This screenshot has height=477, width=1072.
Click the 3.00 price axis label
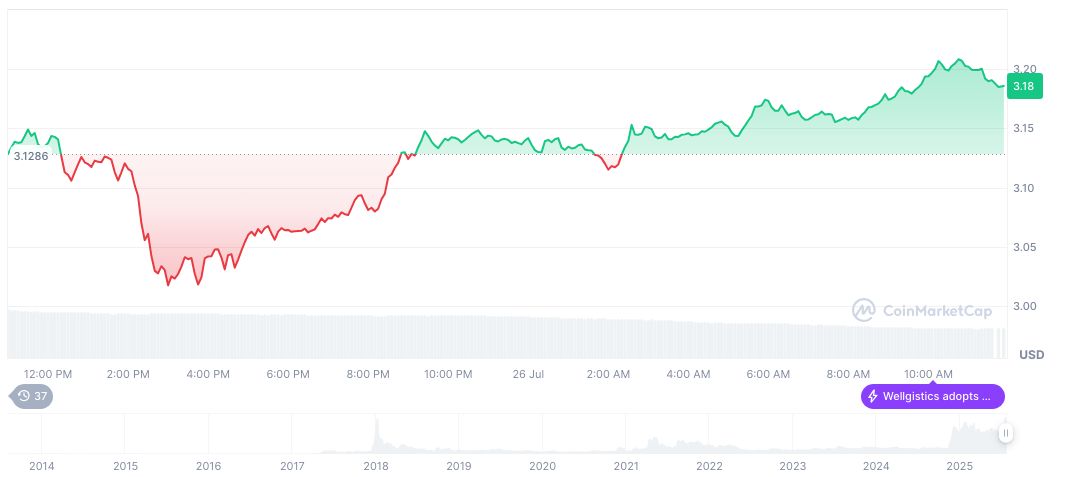point(1024,306)
